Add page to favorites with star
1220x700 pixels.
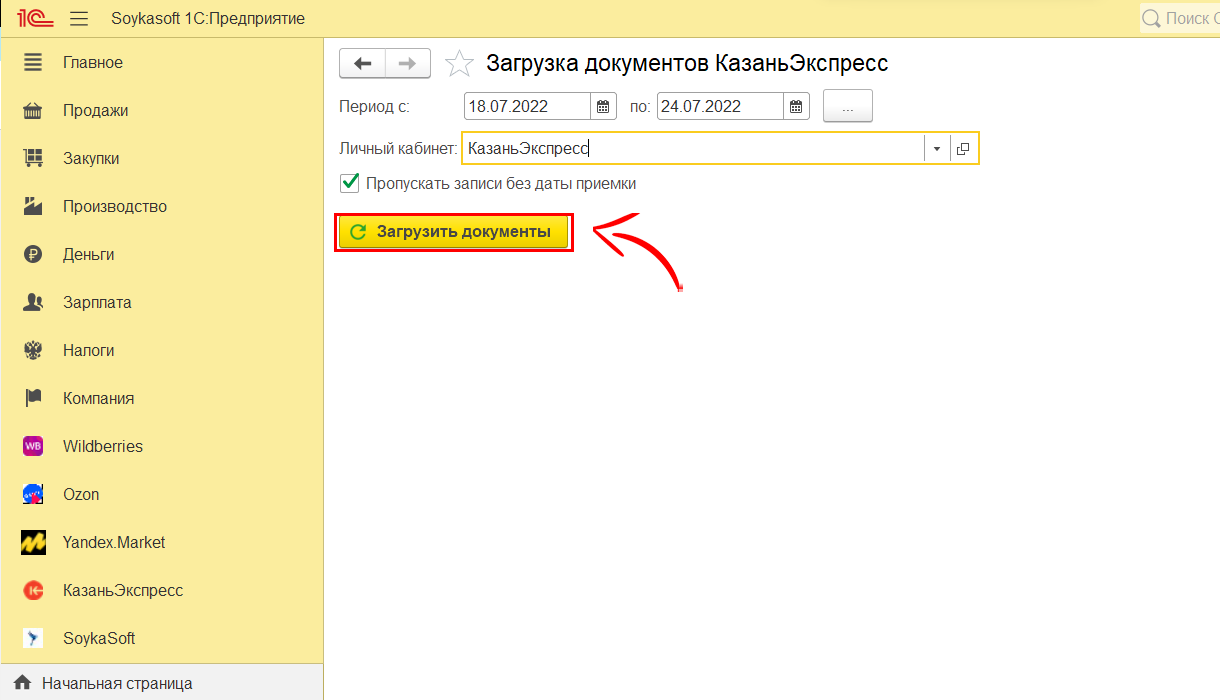tap(459, 64)
